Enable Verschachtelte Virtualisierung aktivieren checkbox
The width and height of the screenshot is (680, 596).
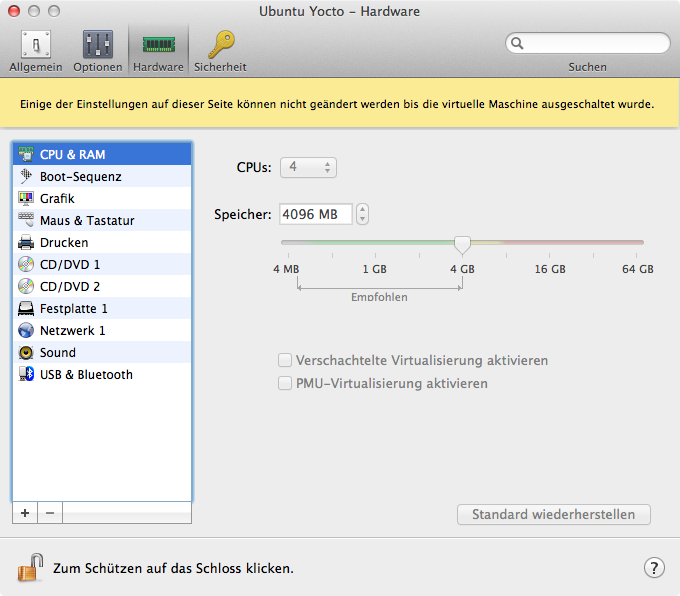point(285,360)
